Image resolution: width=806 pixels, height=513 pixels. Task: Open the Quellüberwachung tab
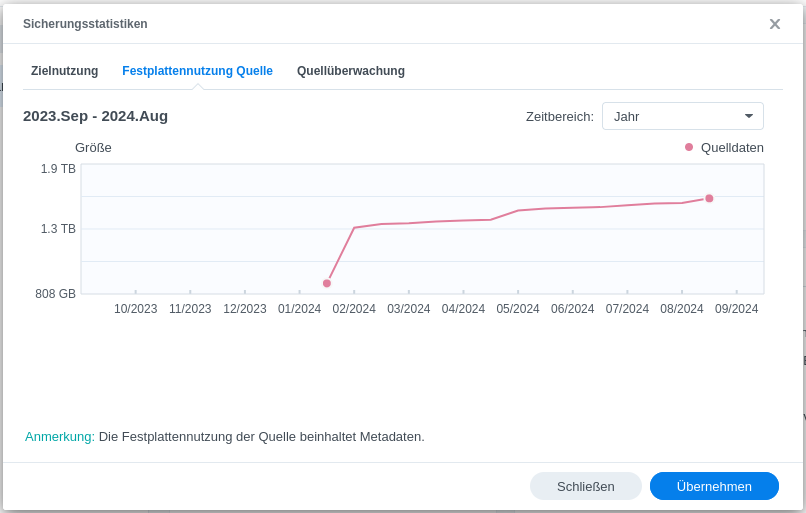pos(351,71)
